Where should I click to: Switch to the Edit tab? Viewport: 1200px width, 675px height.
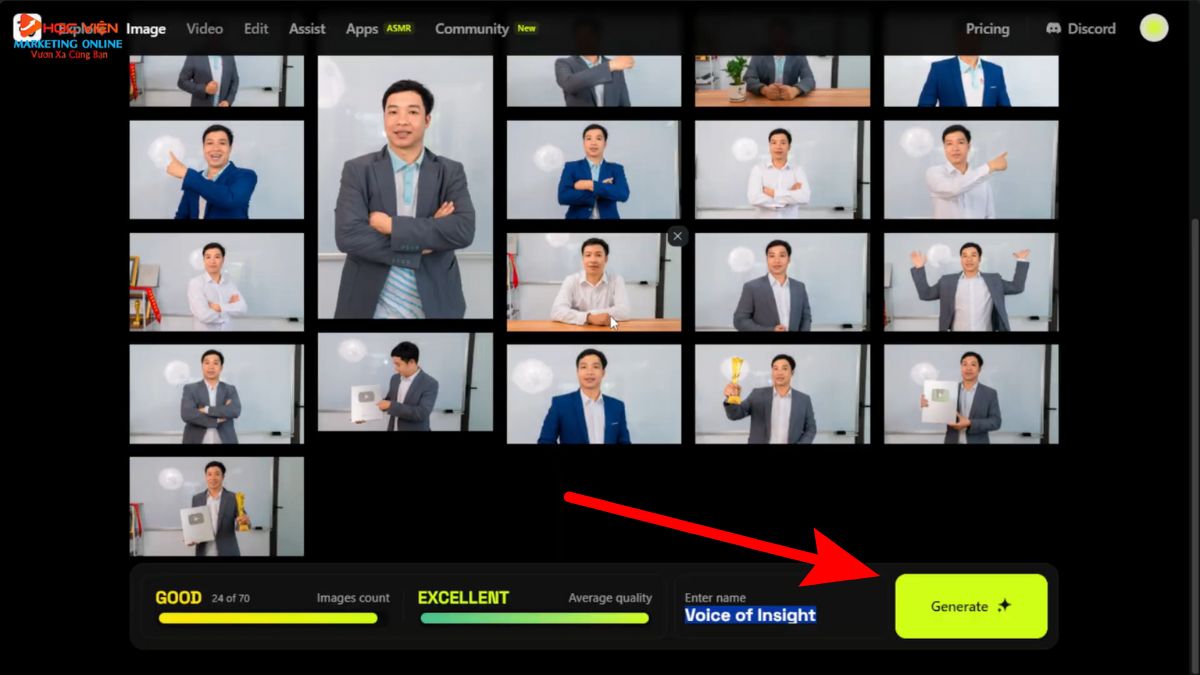pos(256,29)
